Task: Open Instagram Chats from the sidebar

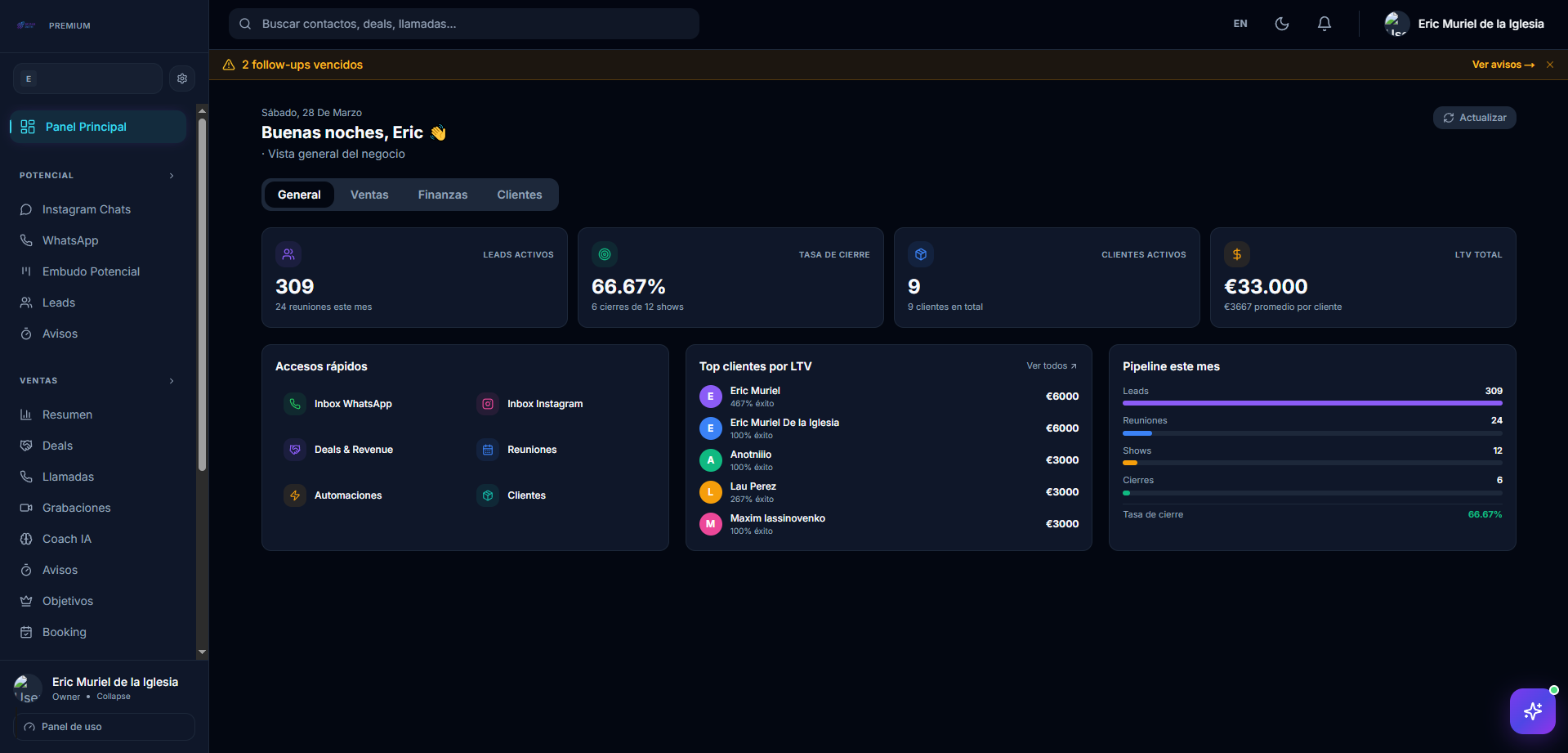Action: pyautogui.click(x=86, y=209)
